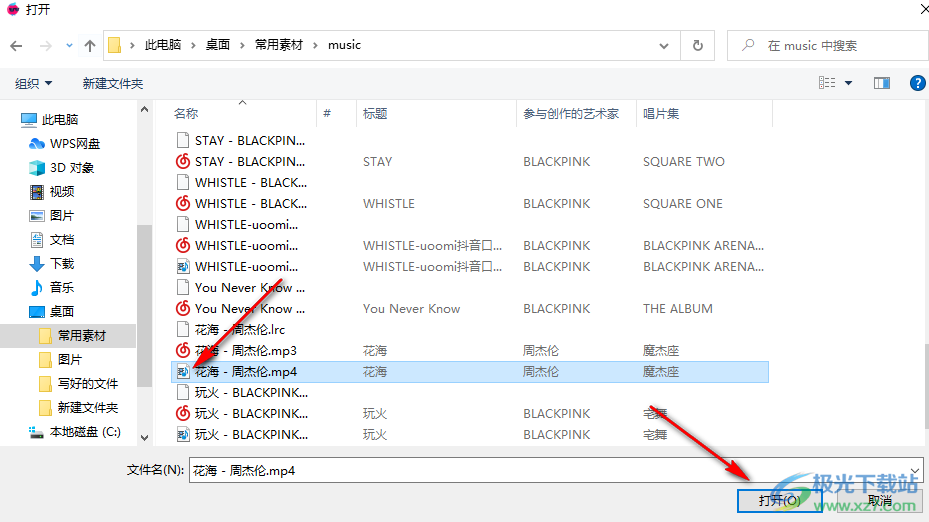Click SQUARE ONE album cell
This screenshot has height=522, width=929.
pyautogui.click(x=683, y=204)
